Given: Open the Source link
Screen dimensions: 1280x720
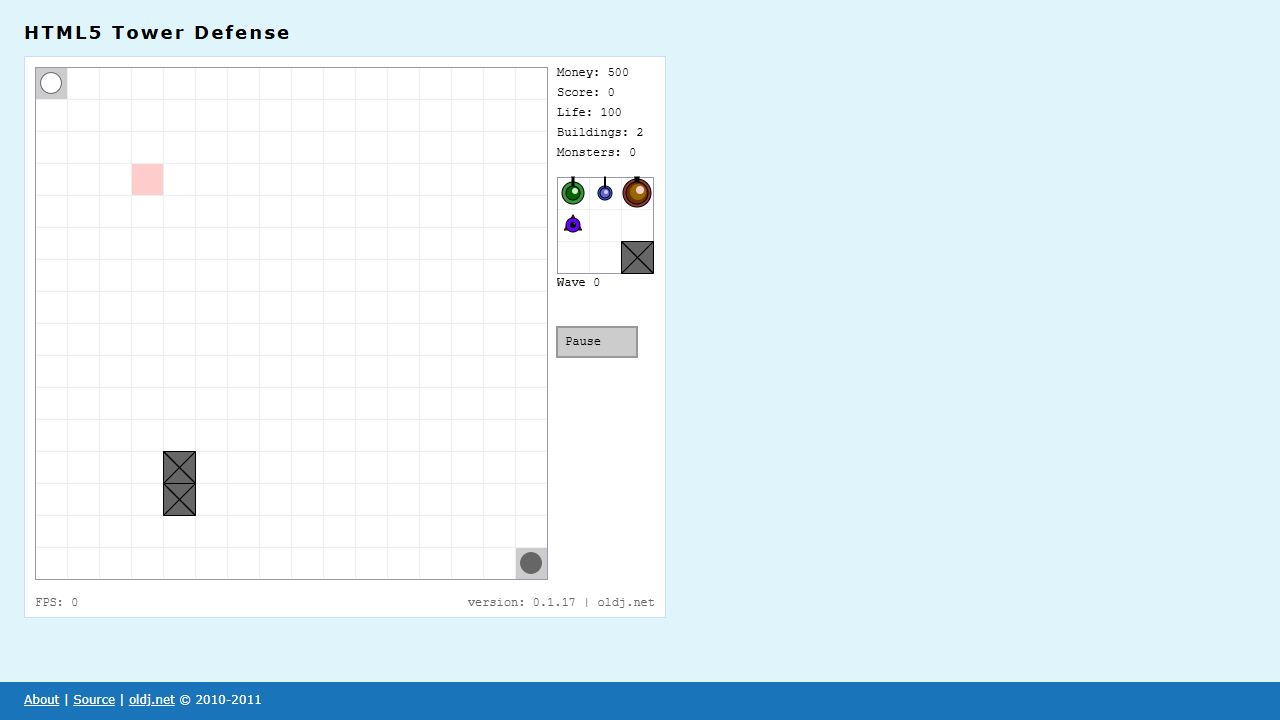Looking at the screenshot, I should tap(94, 700).
